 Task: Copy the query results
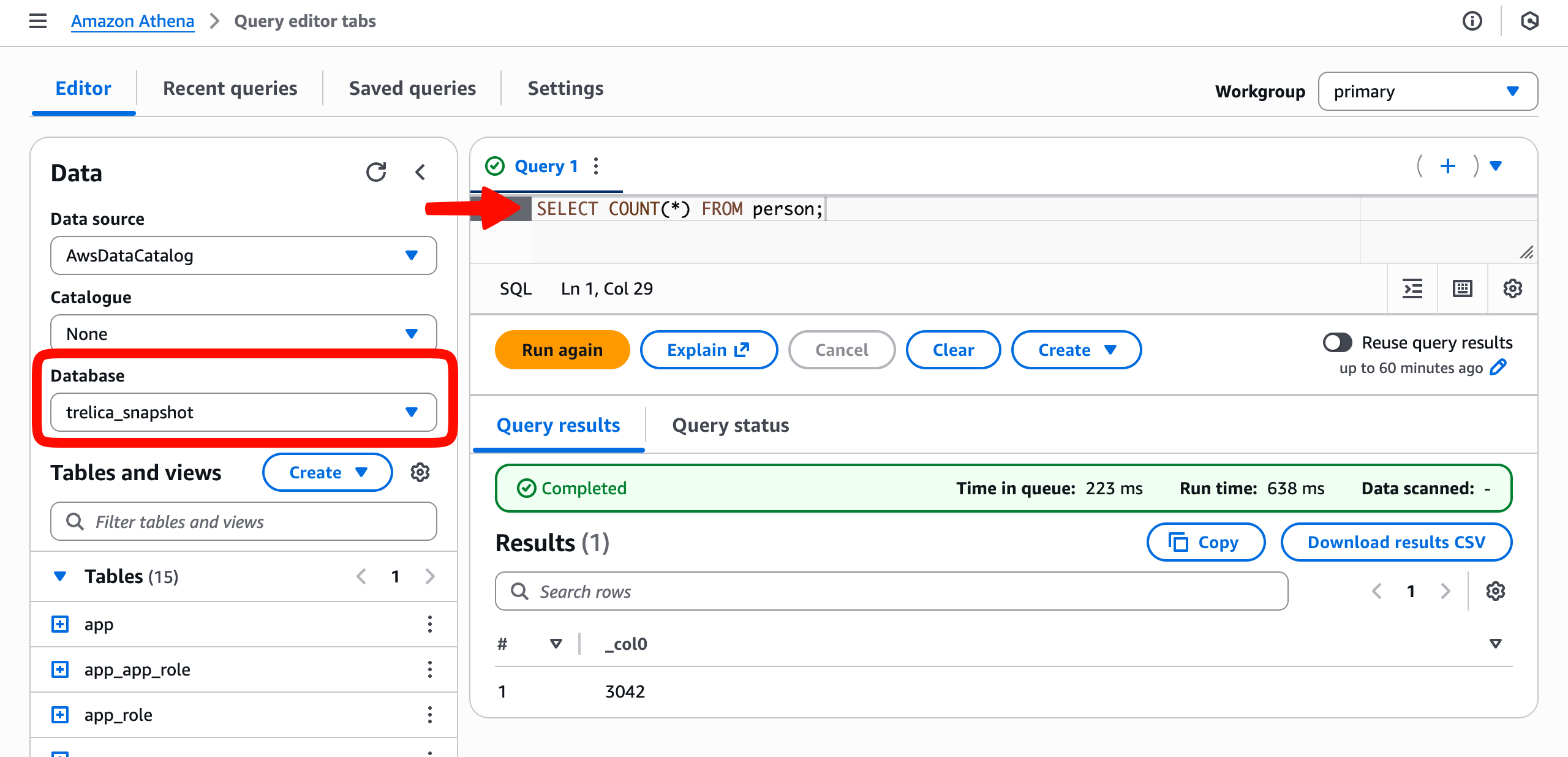[x=1205, y=542]
